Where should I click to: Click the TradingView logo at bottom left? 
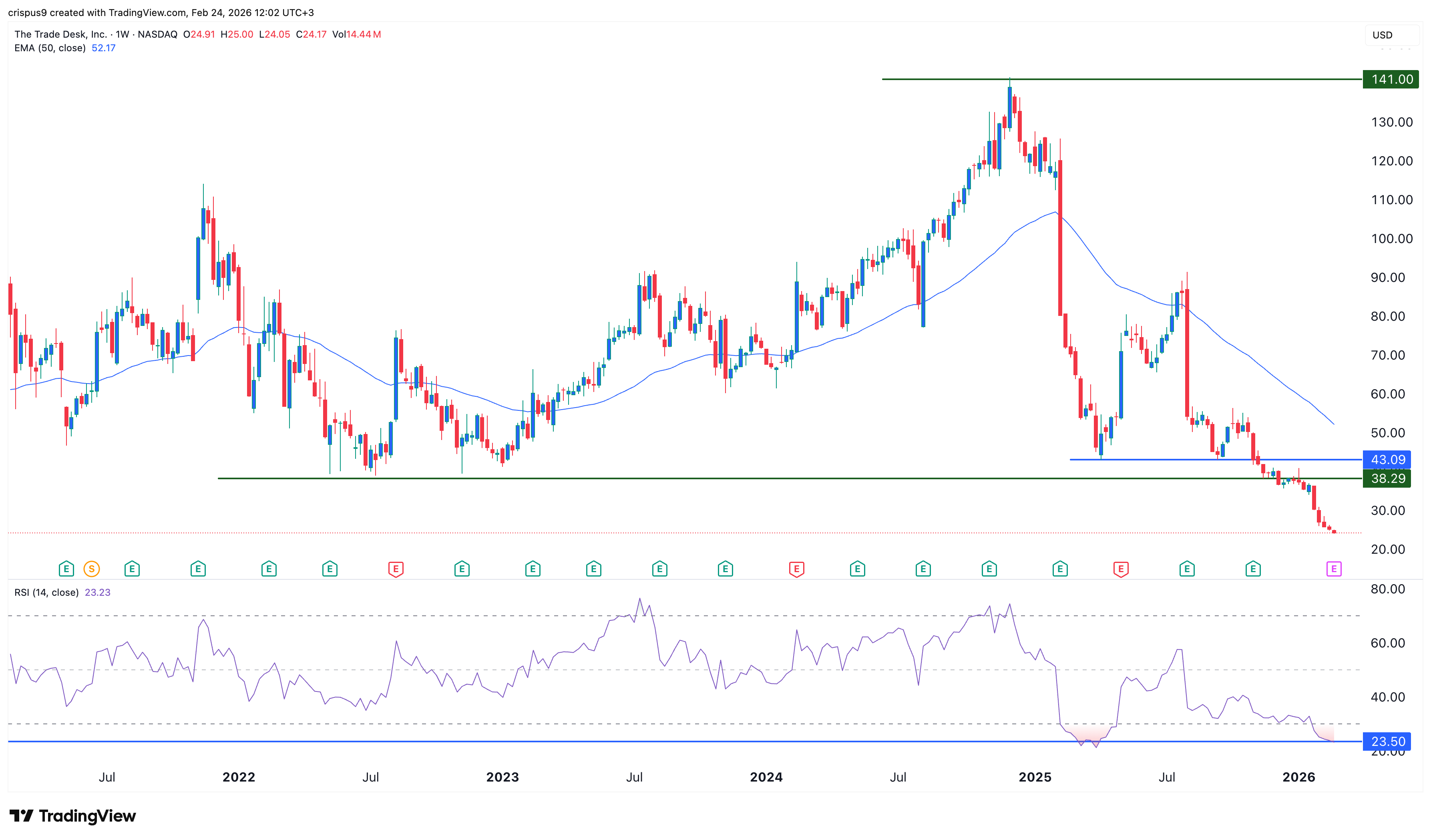73,816
